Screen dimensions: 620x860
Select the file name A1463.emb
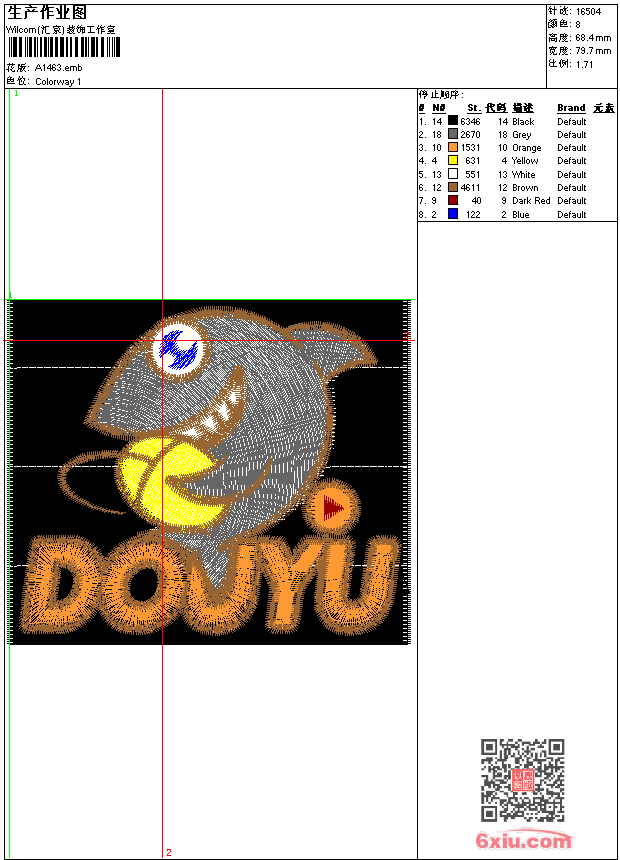click(x=59, y=68)
